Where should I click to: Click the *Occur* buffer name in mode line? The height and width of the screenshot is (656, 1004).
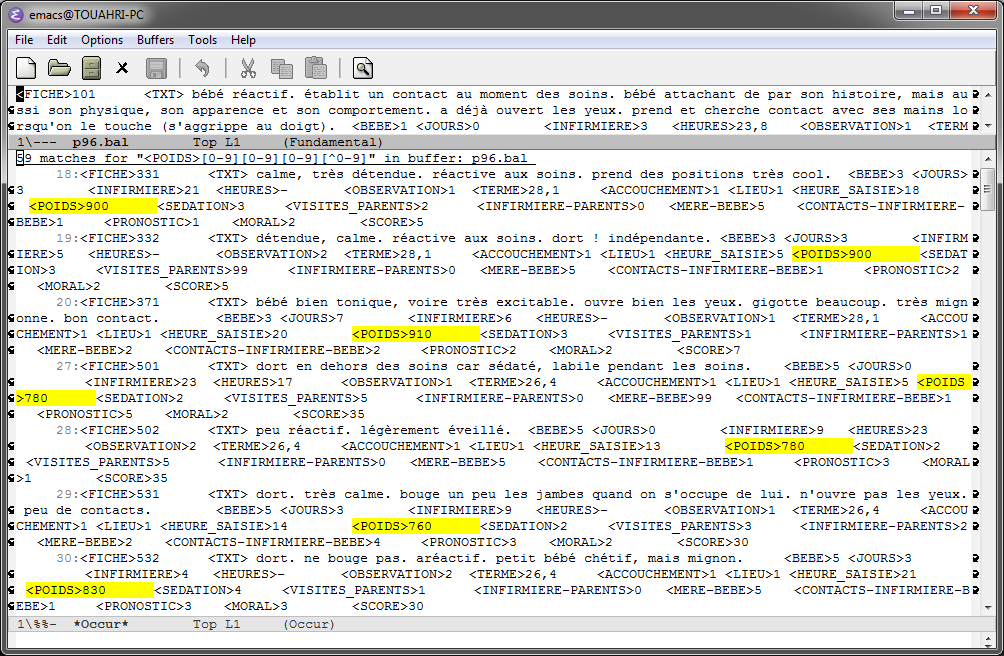pyautogui.click(x=100, y=624)
